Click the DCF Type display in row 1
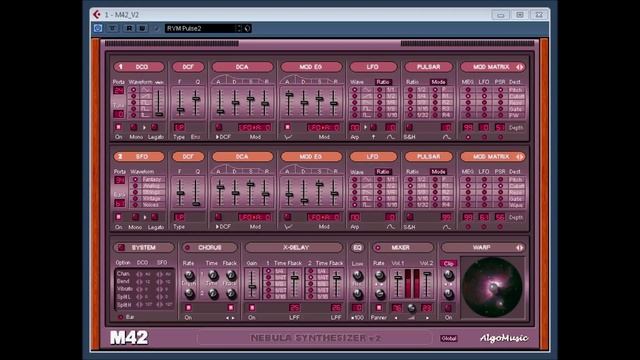Image resolution: width=640 pixels, height=360 pixels. (180, 127)
